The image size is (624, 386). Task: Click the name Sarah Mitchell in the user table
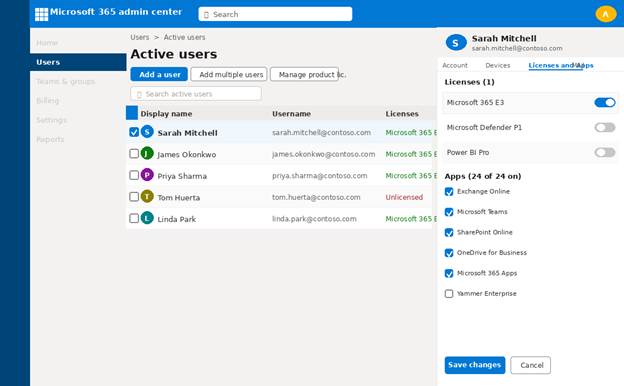click(187, 133)
